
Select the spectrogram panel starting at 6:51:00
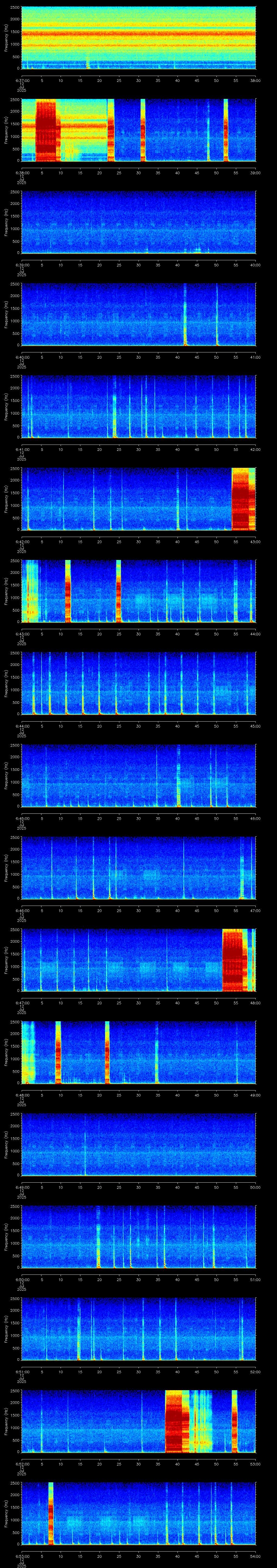point(139,1329)
